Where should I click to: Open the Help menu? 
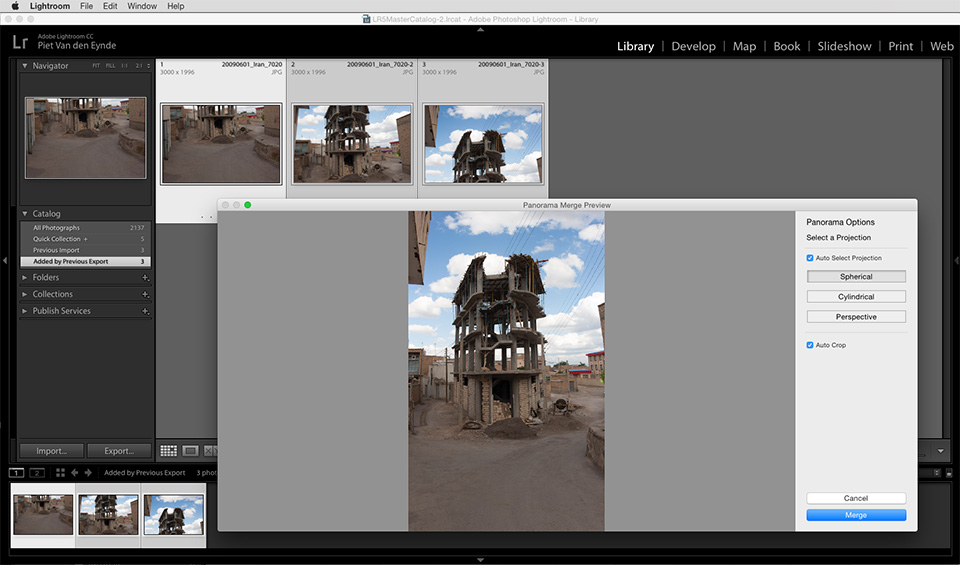click(176, 6)
